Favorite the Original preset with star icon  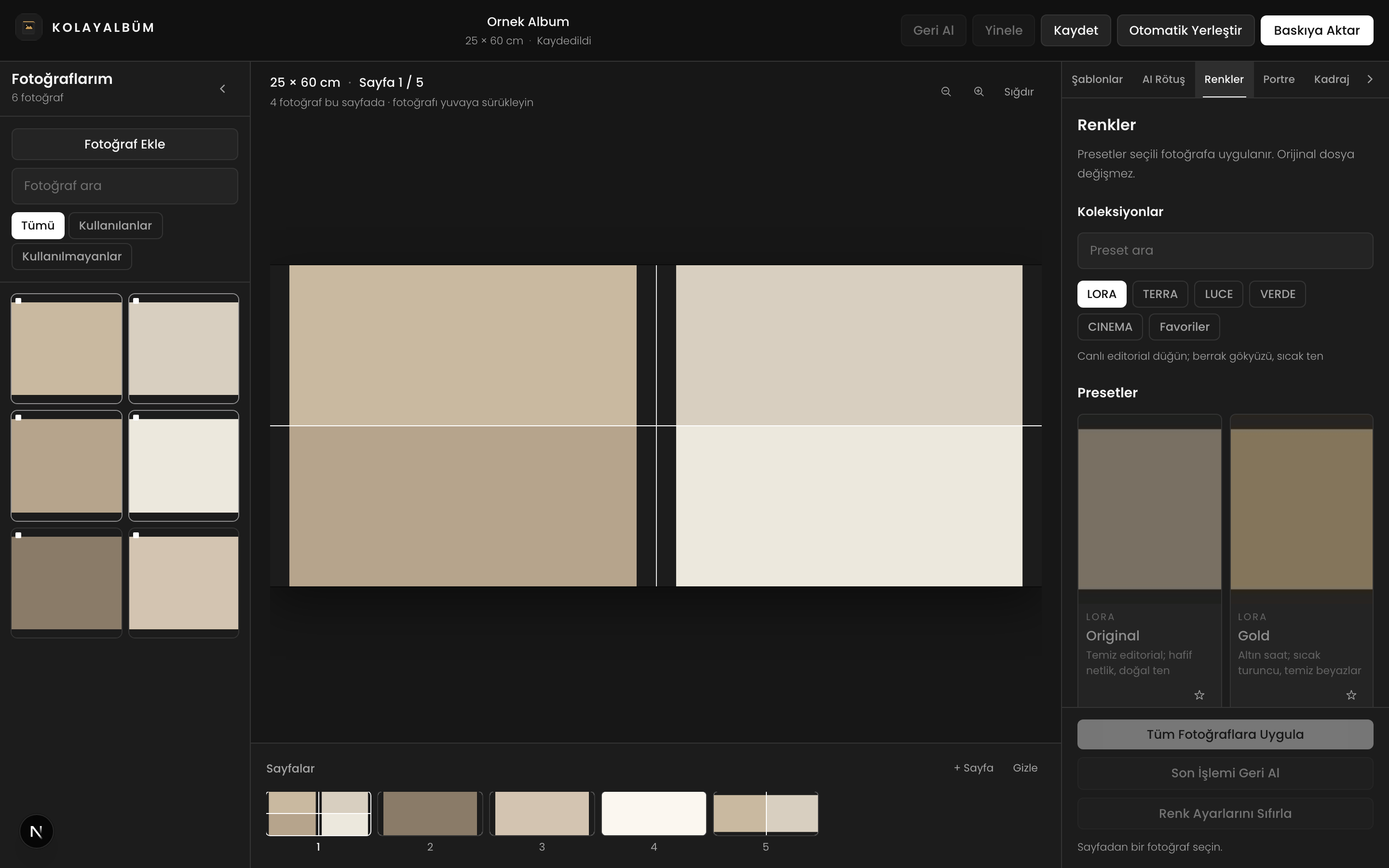pyautogui.click(x=1199, y=695)
